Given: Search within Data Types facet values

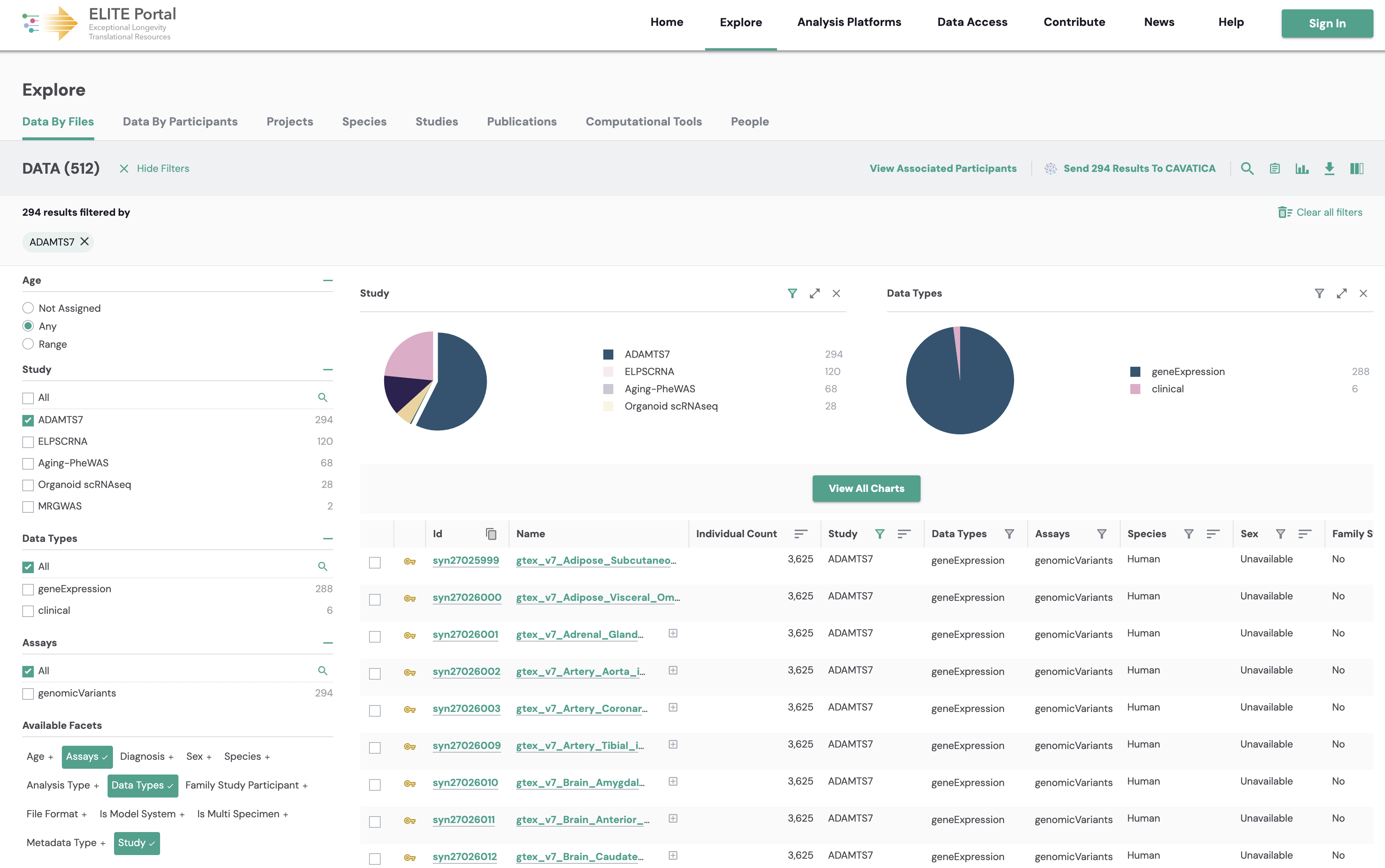Looking at the screenshot, I should tap(323, 566).
